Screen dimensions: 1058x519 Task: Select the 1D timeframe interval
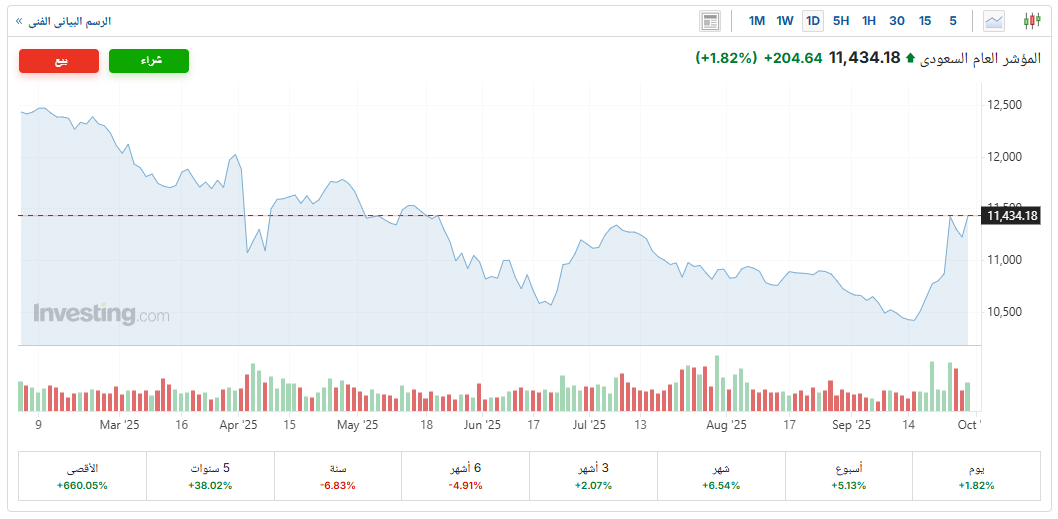click(x=813, y=21)
